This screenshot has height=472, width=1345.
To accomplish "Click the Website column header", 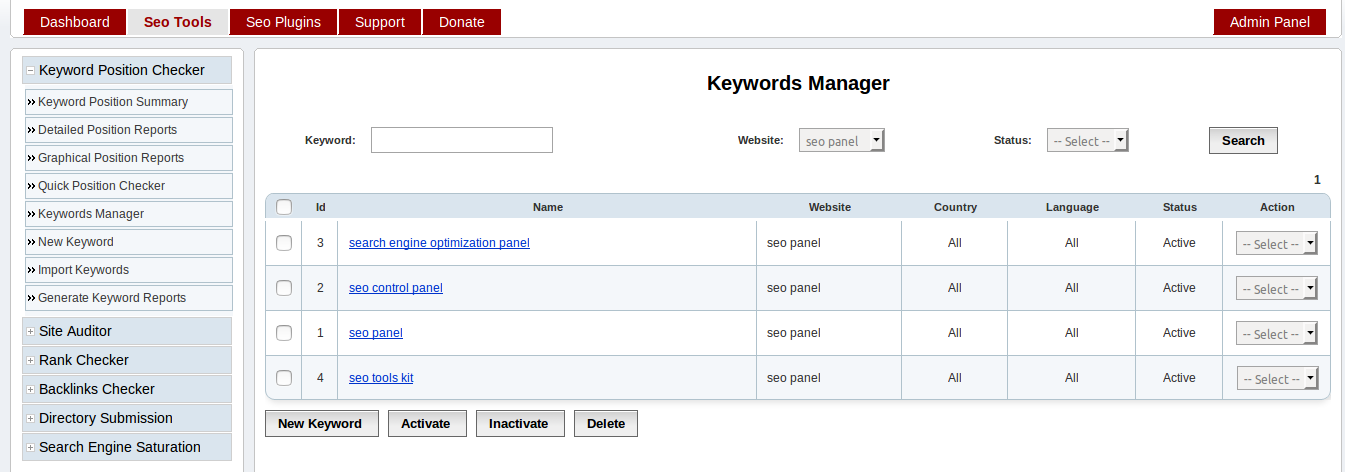I will [830, 207].
